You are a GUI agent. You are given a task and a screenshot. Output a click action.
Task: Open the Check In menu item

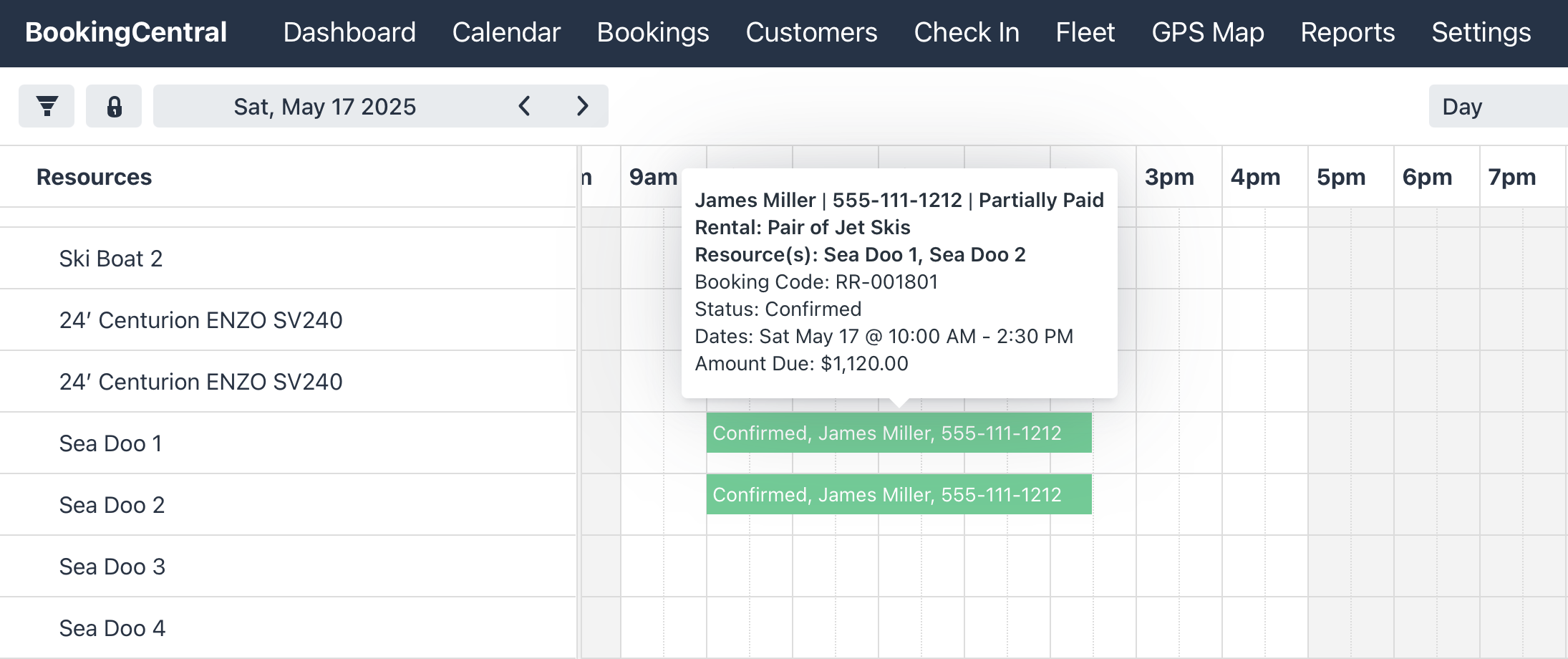[967, 32]
